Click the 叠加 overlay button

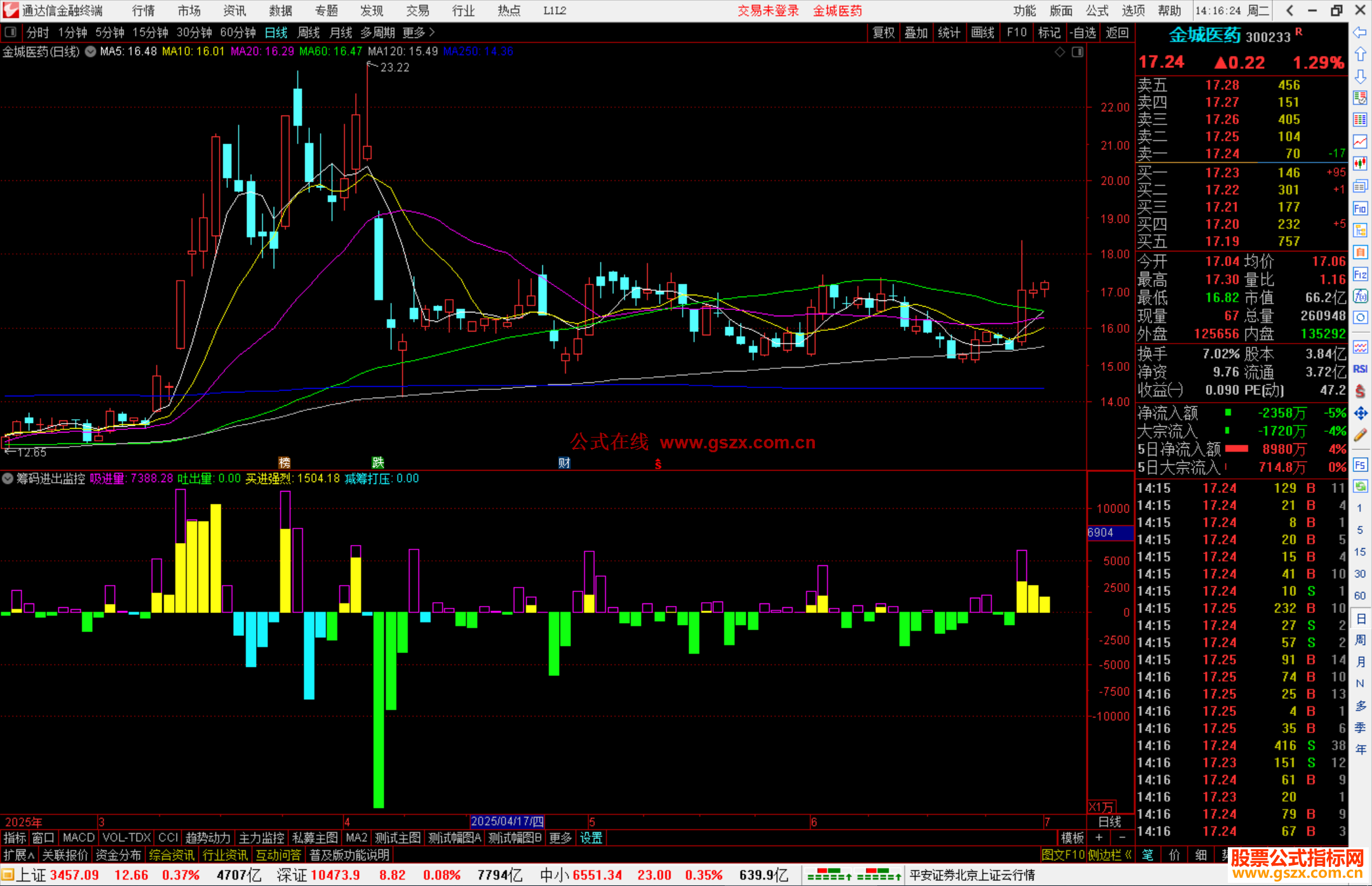tap(916, 32)
